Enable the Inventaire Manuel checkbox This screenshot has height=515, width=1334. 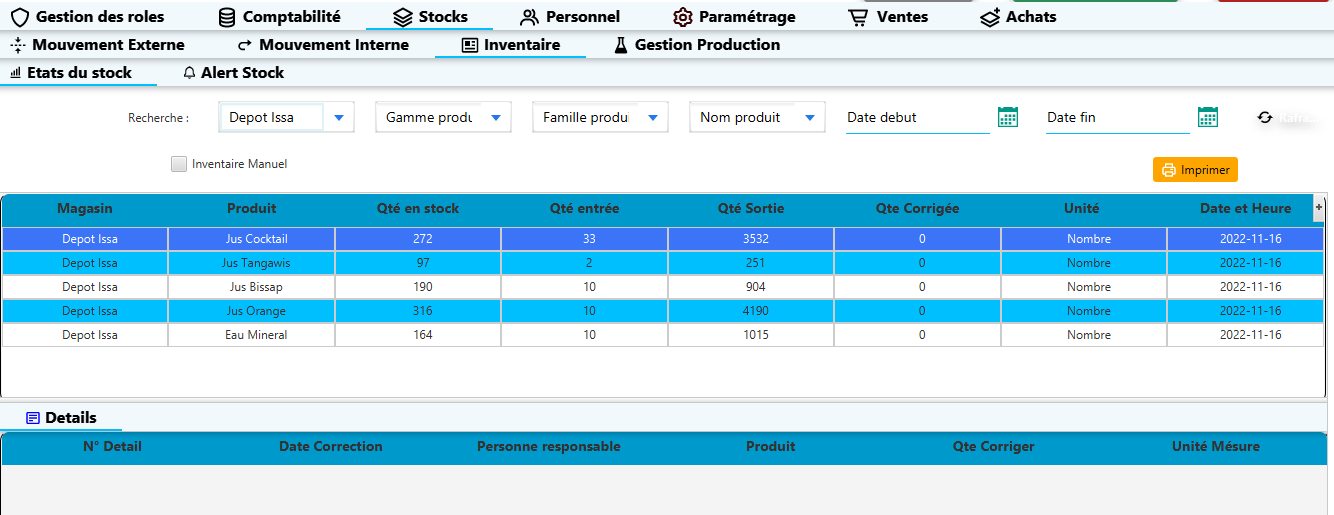pyautogui.click(x=179, y=164)
